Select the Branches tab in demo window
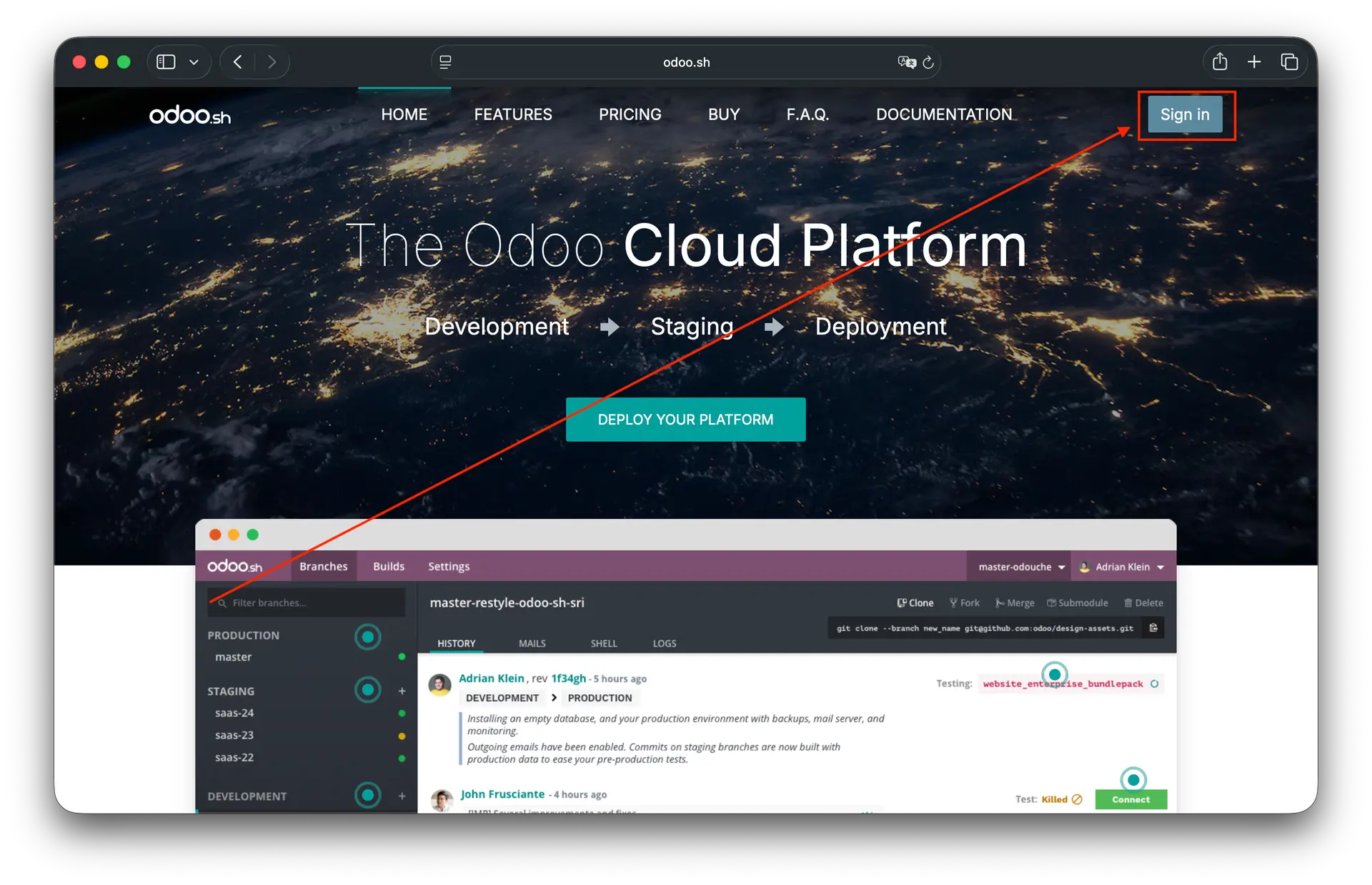This screenshot has width=1372, height=885. pos(324,566)
